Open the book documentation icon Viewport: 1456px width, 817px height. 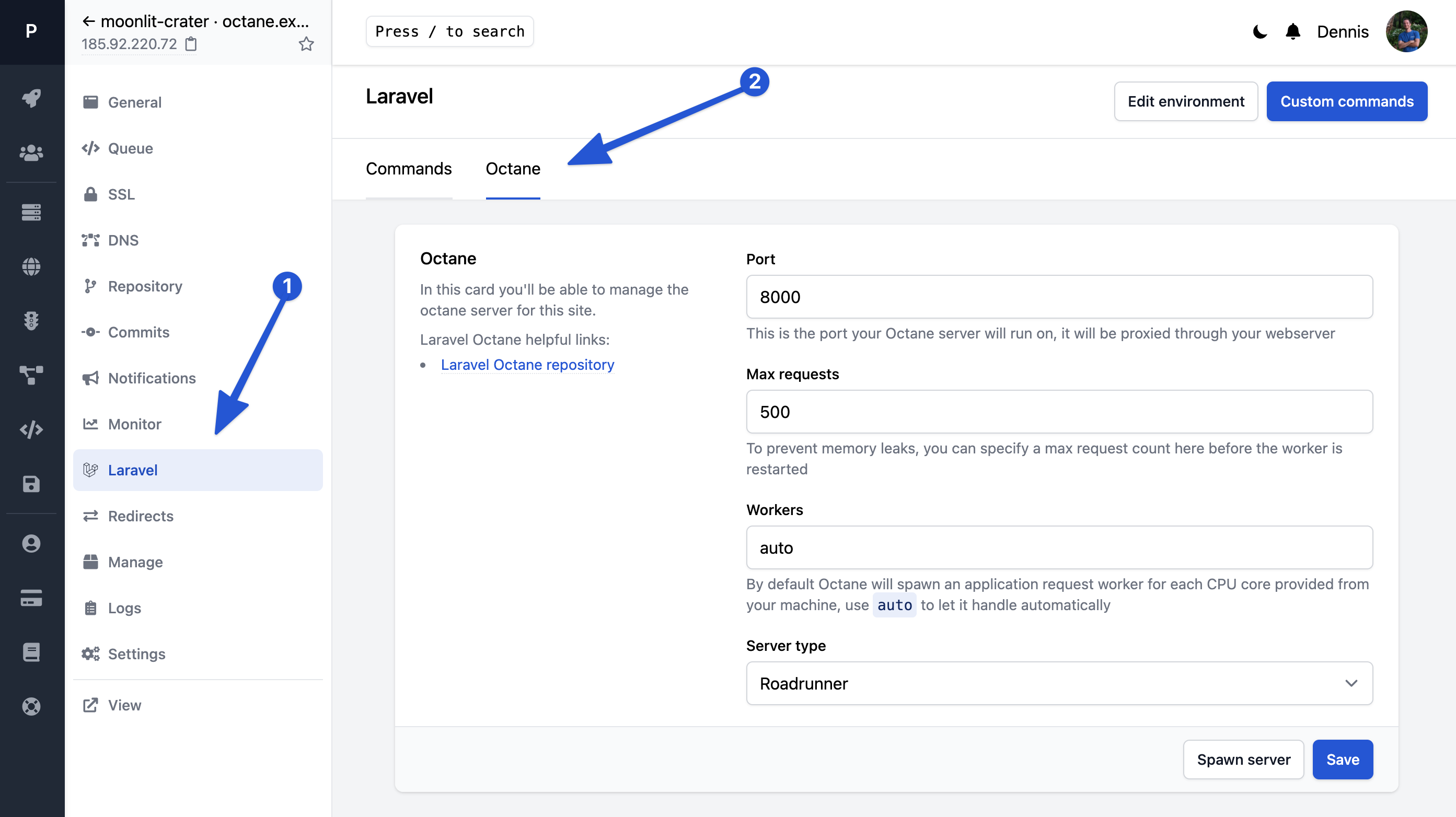(32, 652)
